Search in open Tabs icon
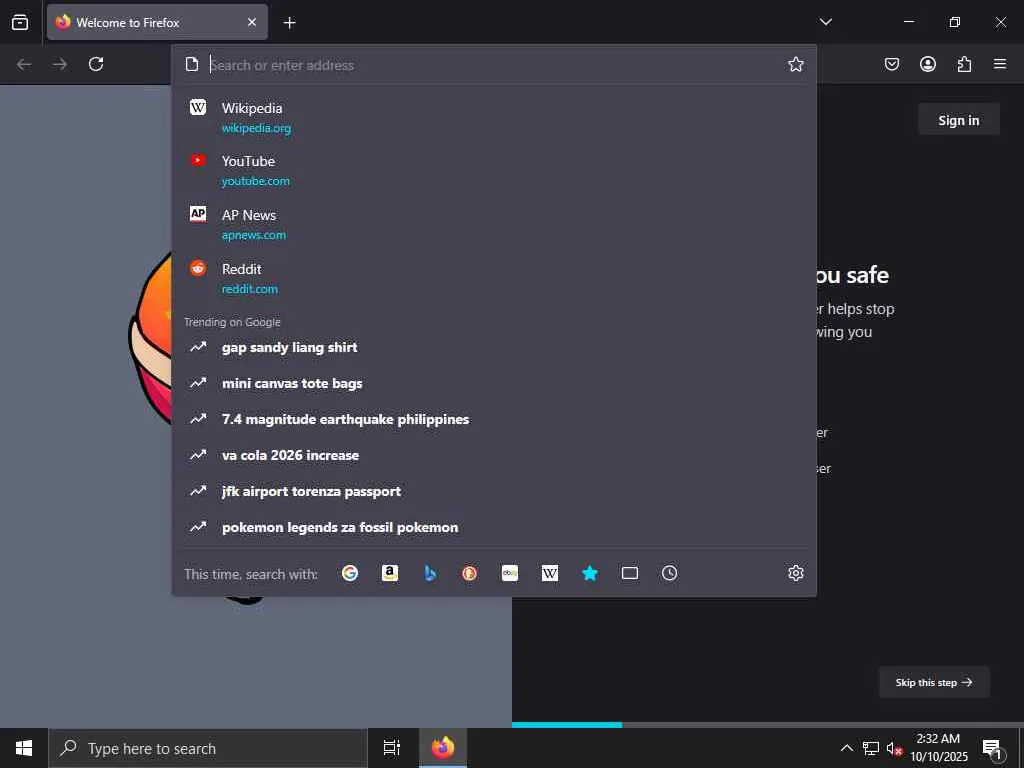 pos(630,573)
